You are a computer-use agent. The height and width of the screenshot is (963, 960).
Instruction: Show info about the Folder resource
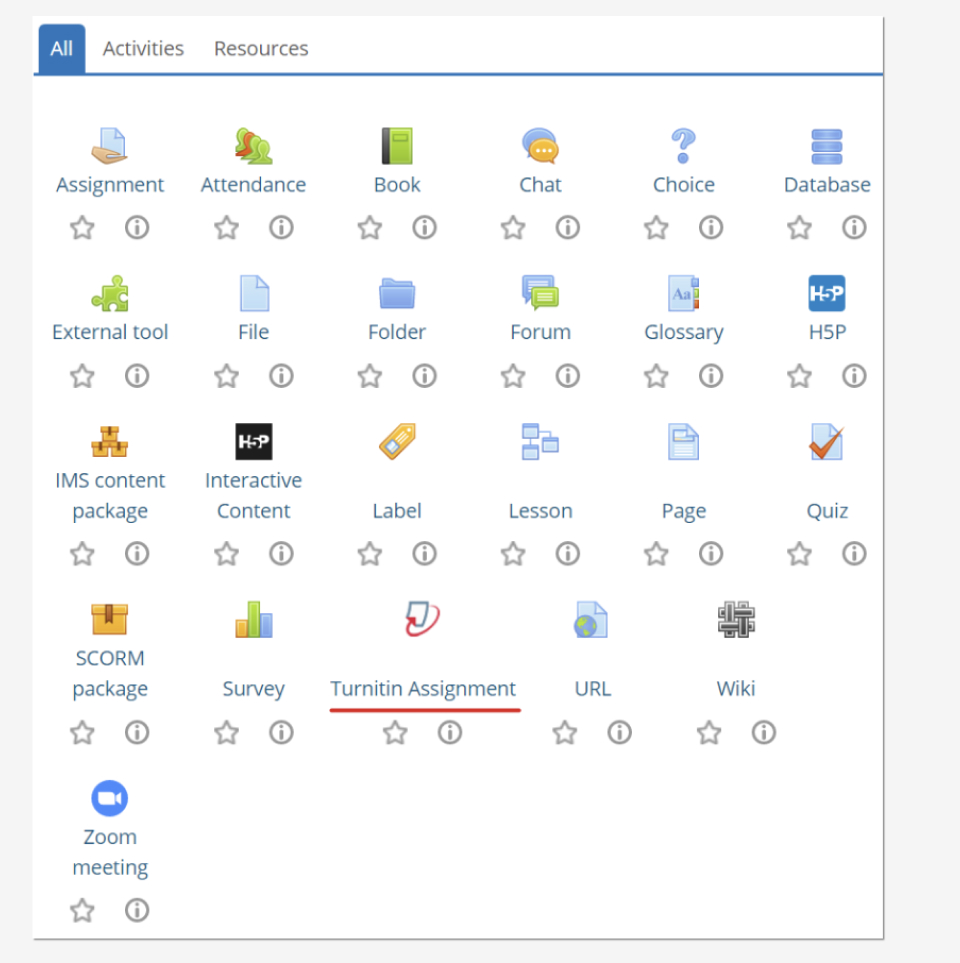[x=424, y=376]
